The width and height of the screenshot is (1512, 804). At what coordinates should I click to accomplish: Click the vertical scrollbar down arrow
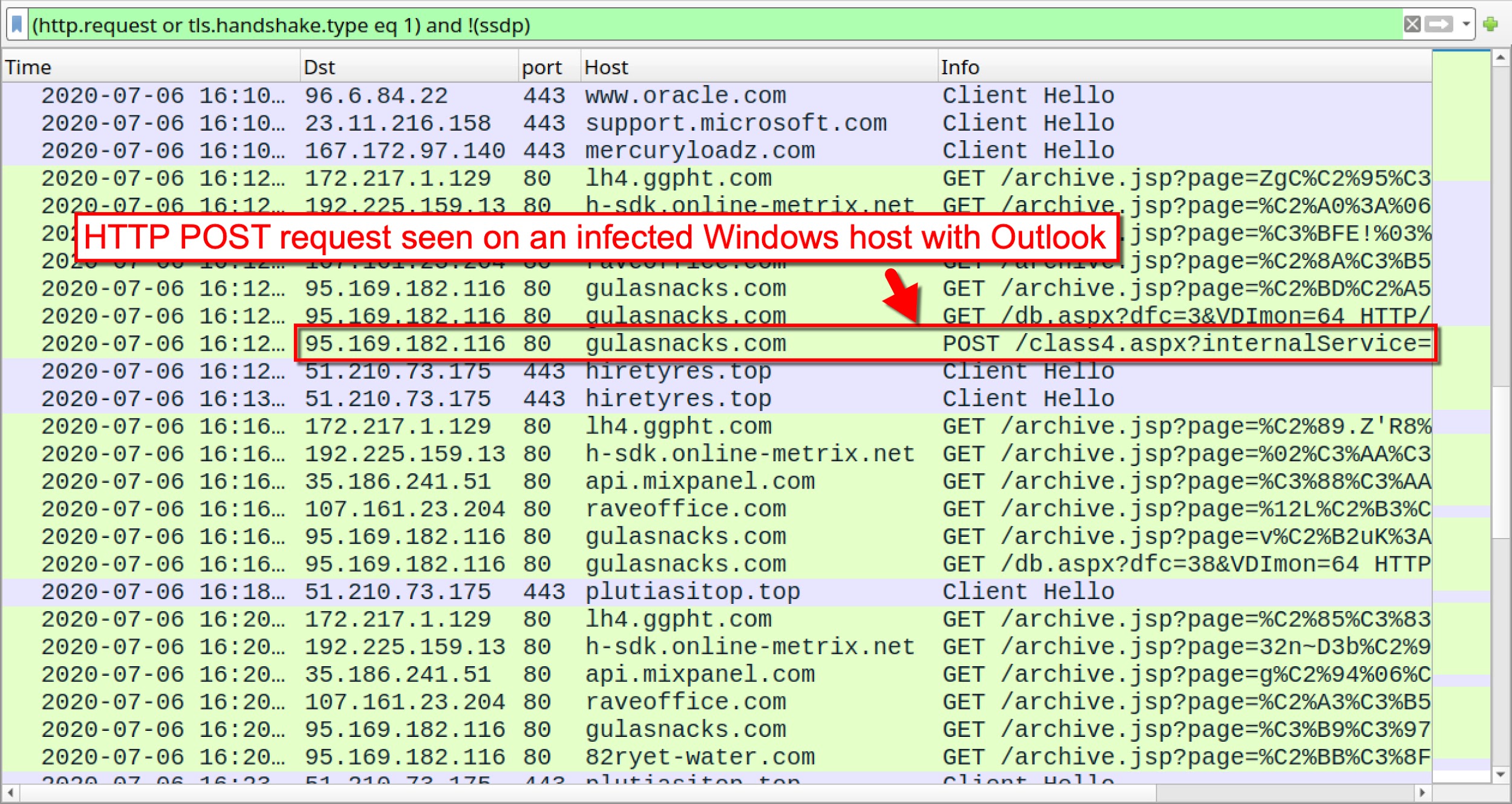click(x=1501, y=774)
